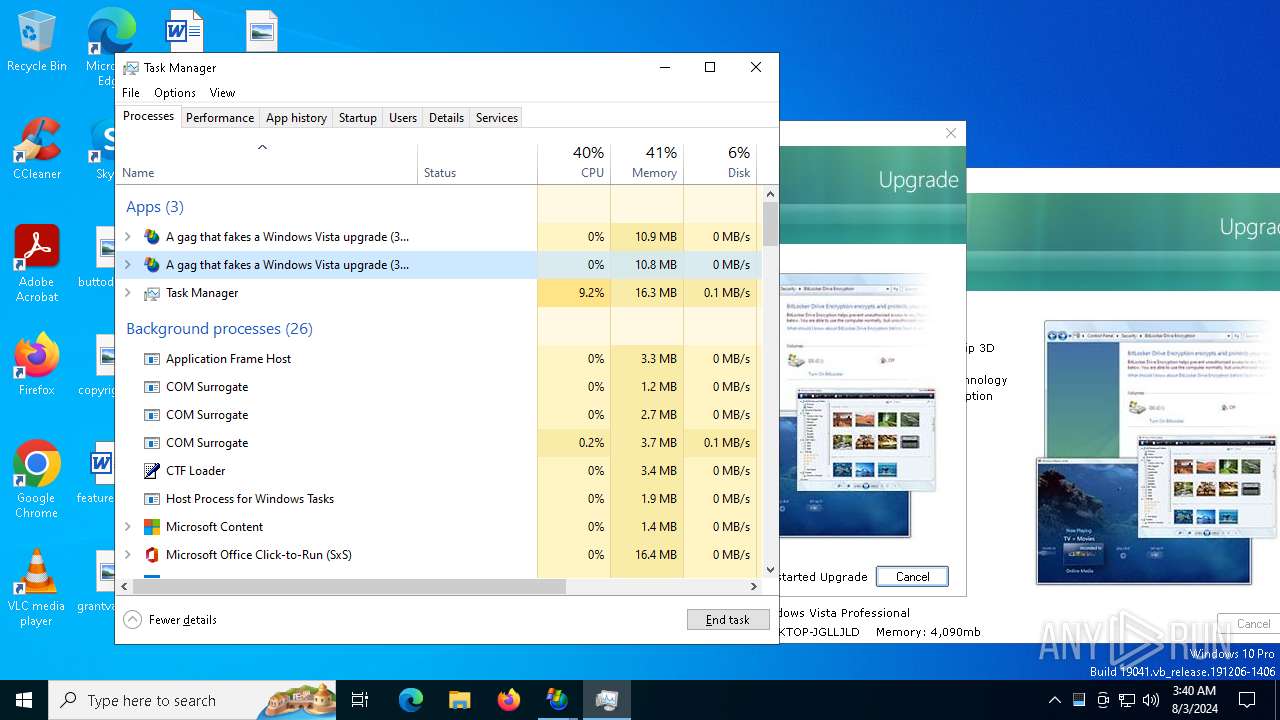
Task: Open the Windows Start menu
Action: [24, 700]
